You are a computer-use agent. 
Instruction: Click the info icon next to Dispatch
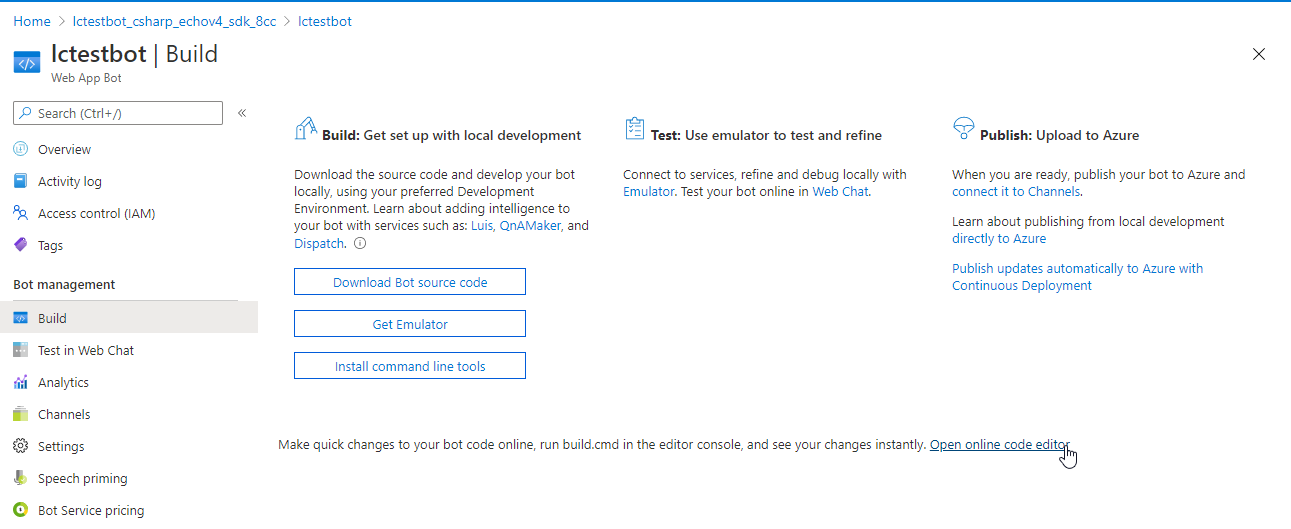360,243
